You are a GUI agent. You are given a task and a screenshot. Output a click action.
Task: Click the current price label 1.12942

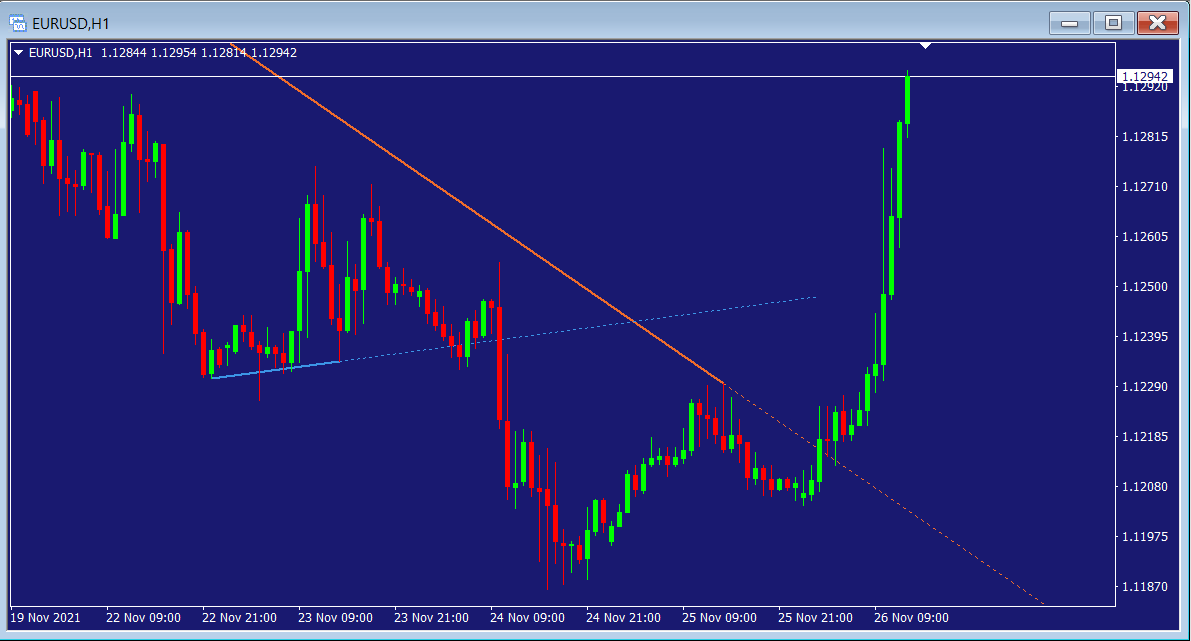click(1145, 76)
